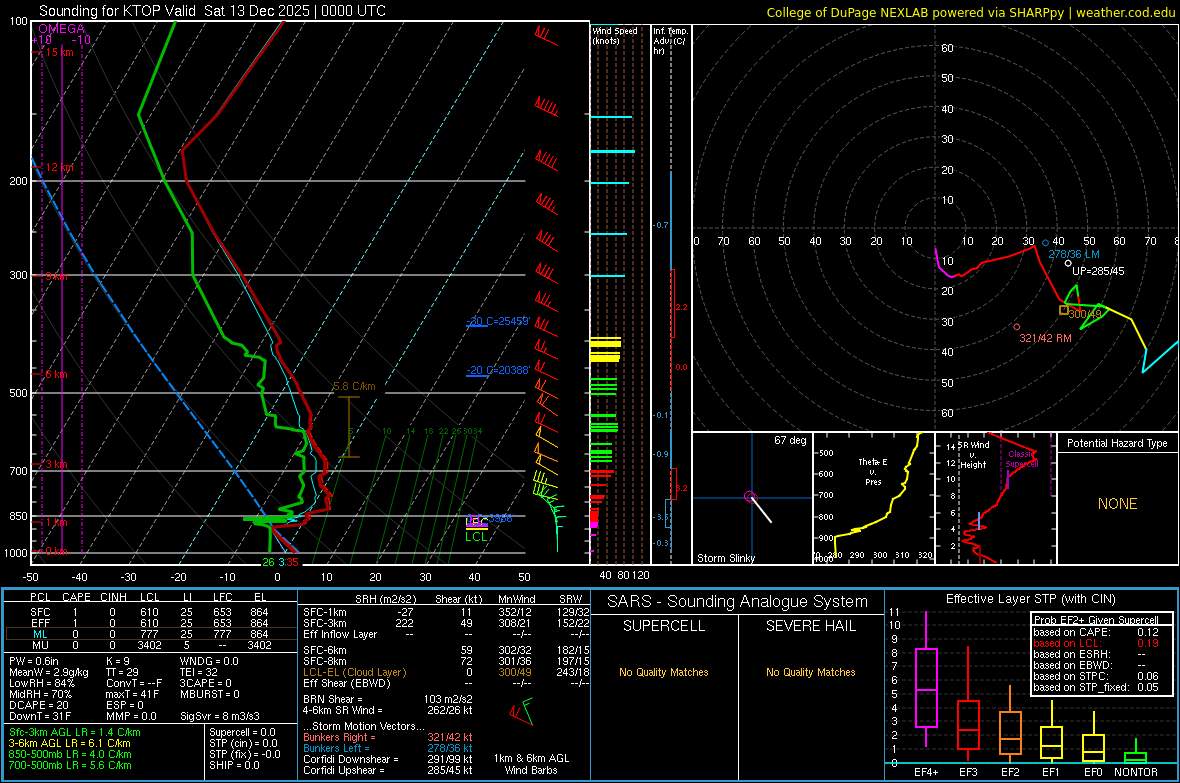Viewport: 1180px width, 783px height.
Task: Click the Supercell = 0.0 value
Action: coord(242,732)
